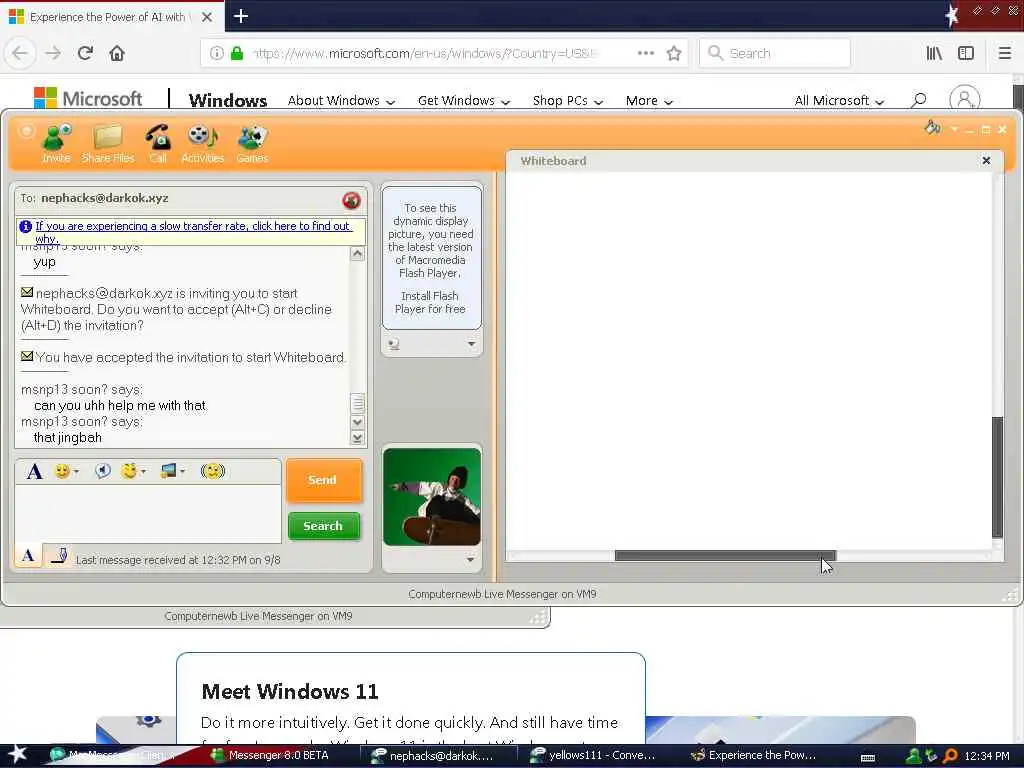This screenshot has width=1024, height=768.
Task: Click the message text input box
Action: click(148, 513)
